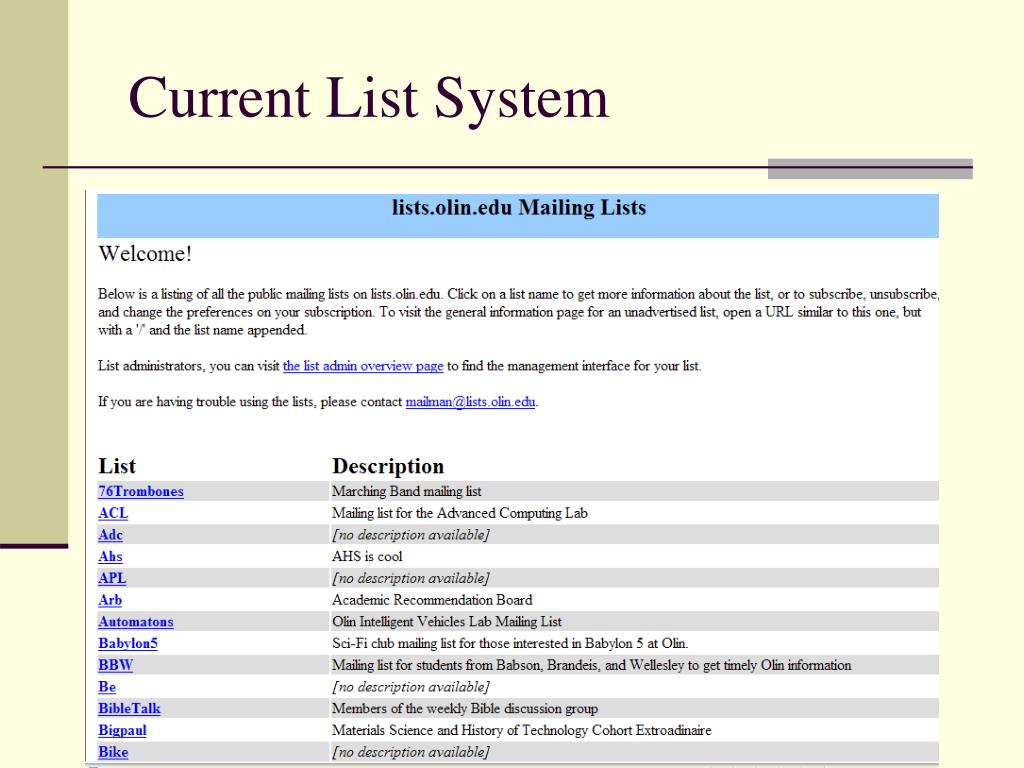
Task: Open the Arb list link
Action: [x=110, y=600]
